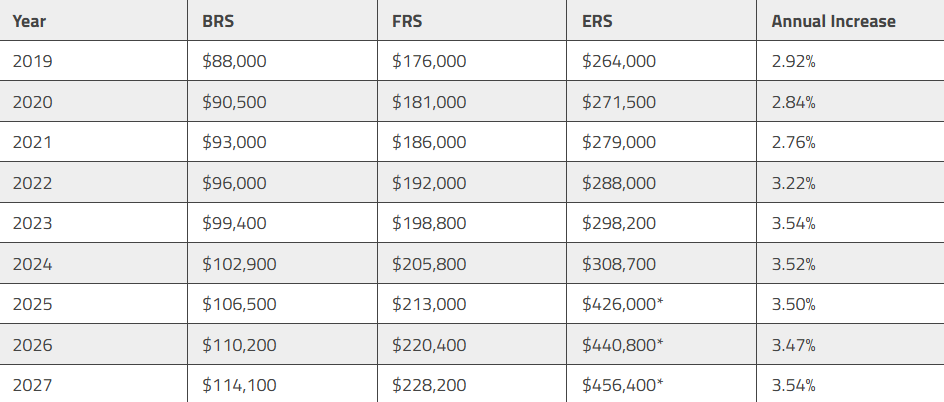Select the $88,000 BRS cell
Viewport: 944px width, 402px height.
[x=282, y=61]
